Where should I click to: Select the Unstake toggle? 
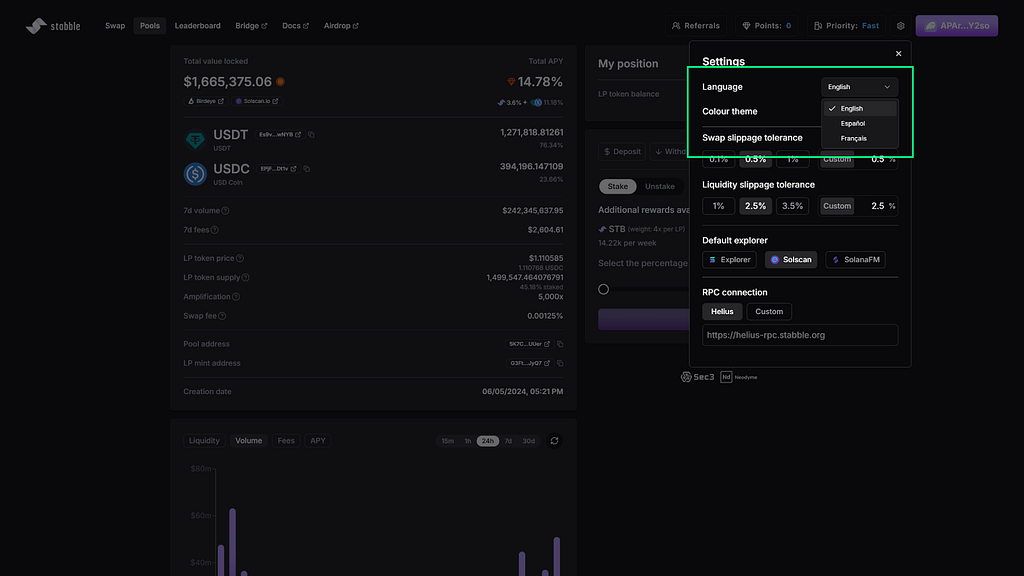tap(660, 186)
